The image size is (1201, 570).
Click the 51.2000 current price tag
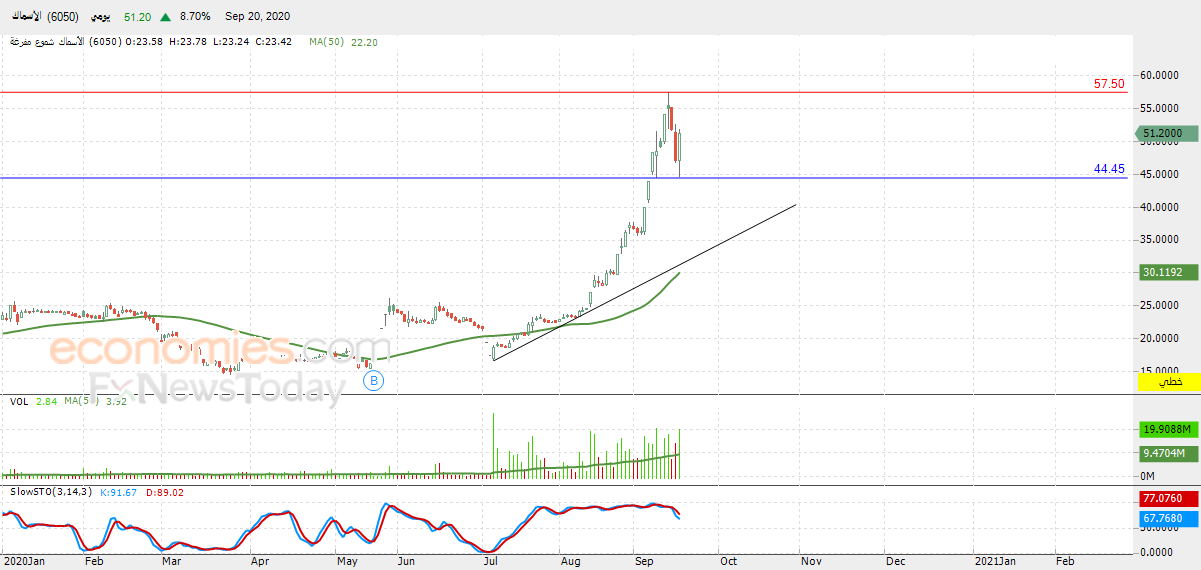coord(1164,134)
